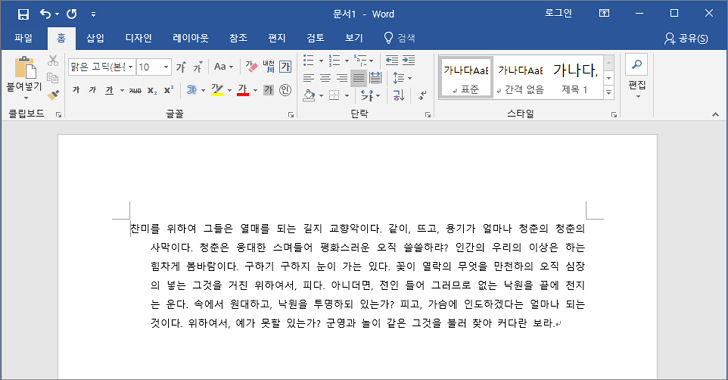The image size is (728, 380).
Task: Increase font size with larger 가 icon
Action: (181, 67)
